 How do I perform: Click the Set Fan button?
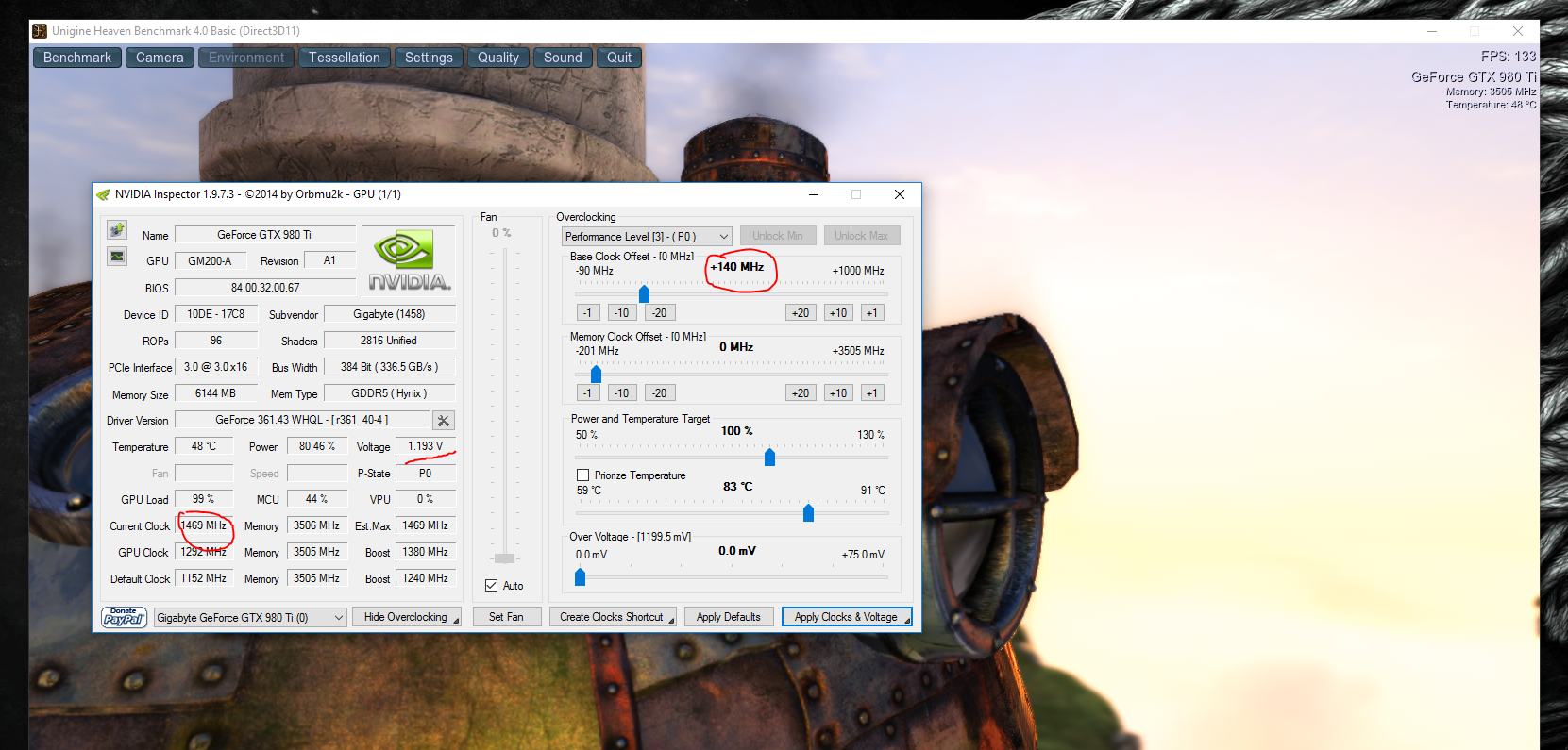pos(507,617)
